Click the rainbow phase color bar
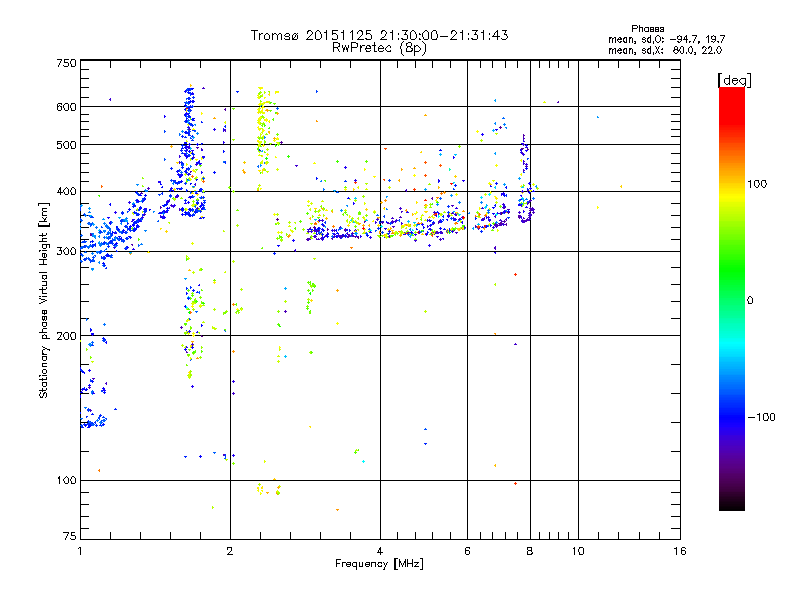 732,299
